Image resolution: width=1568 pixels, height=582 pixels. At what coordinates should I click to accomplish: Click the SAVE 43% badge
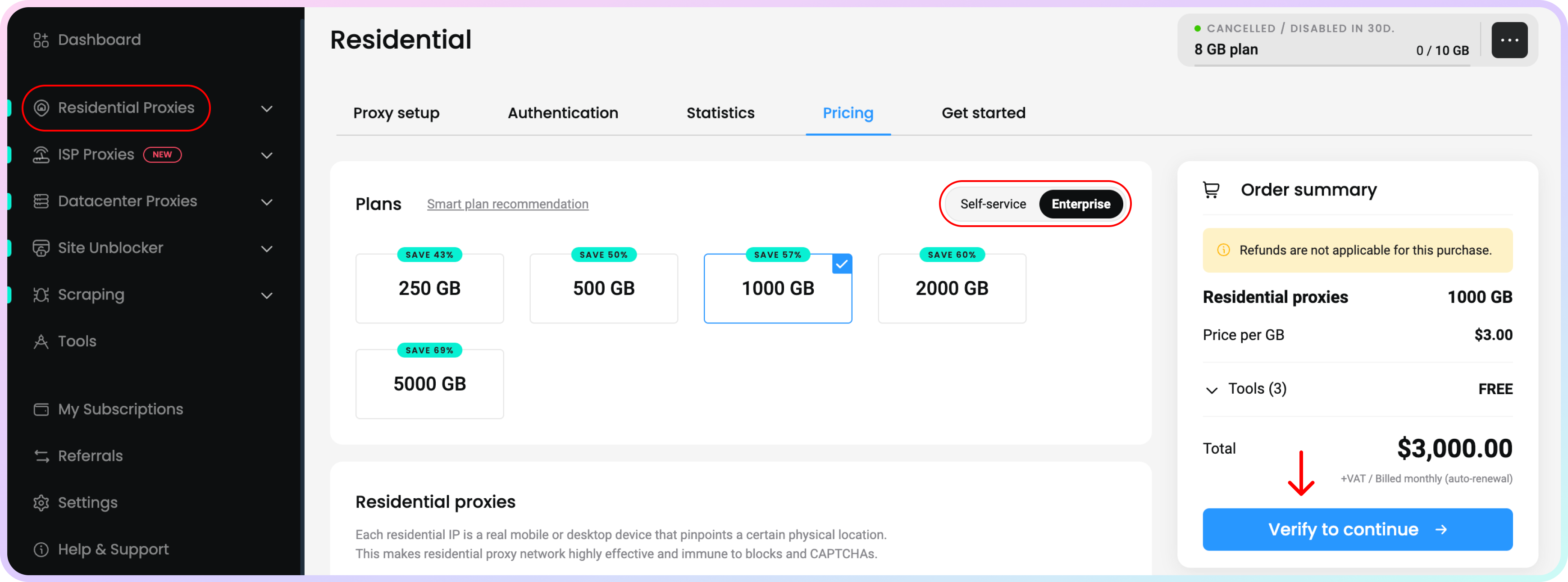(429, 255)
